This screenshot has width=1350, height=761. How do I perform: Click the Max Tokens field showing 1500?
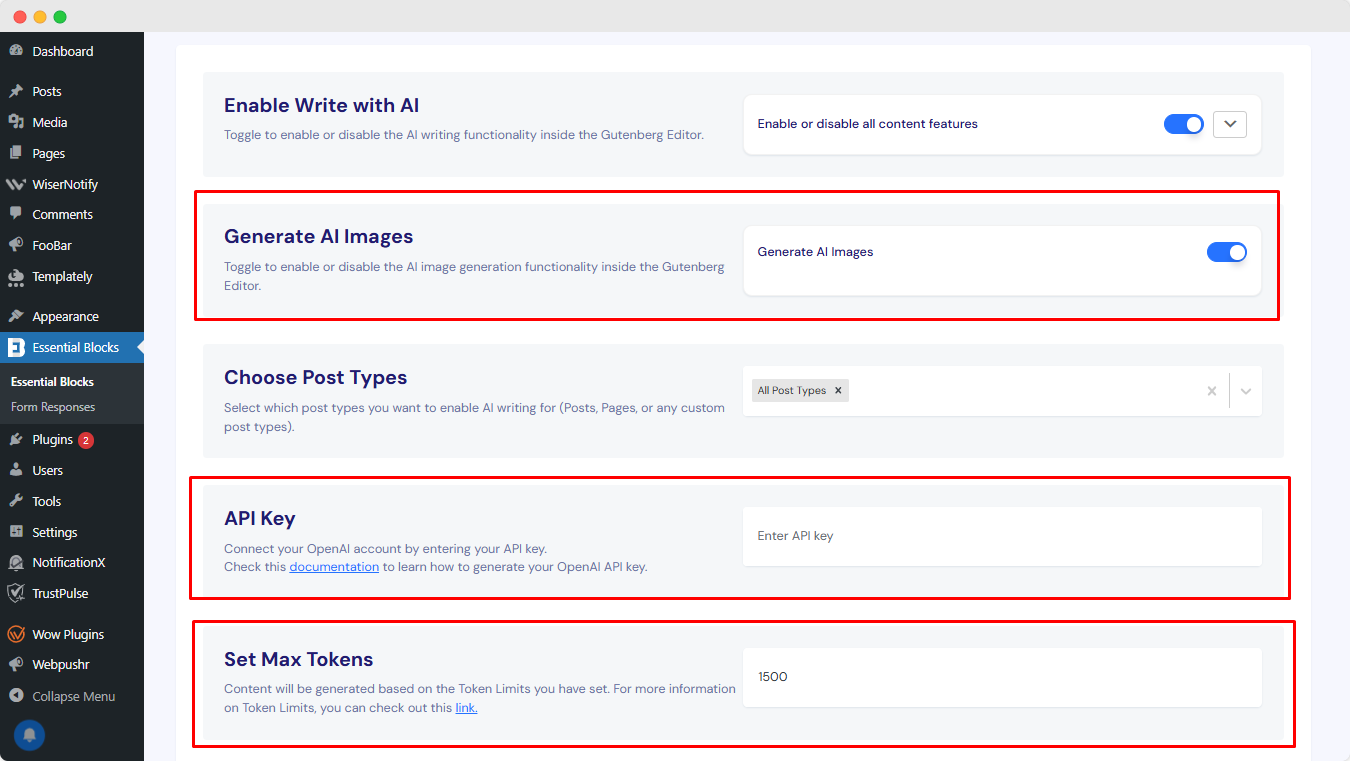click(x=1002, y=677)
